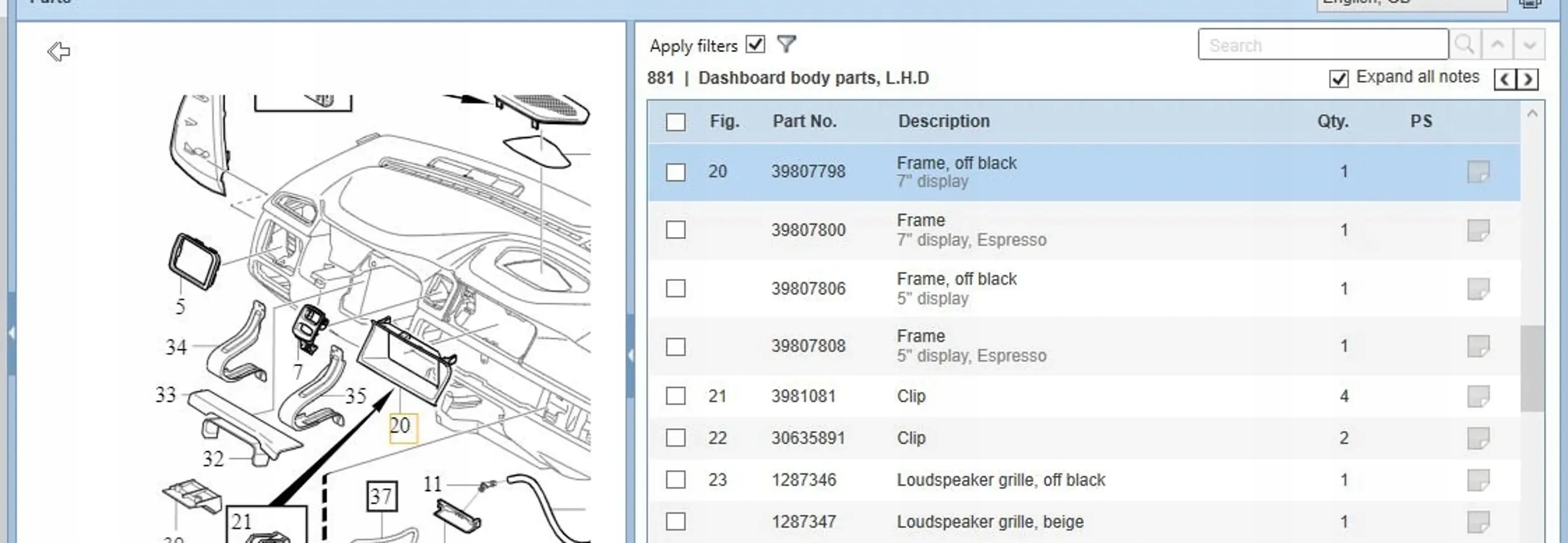The width and height of the screenshot is (1568, 543).
Task: Click the parts list scrollbar thumb
Action: [x=1532, y=369]
